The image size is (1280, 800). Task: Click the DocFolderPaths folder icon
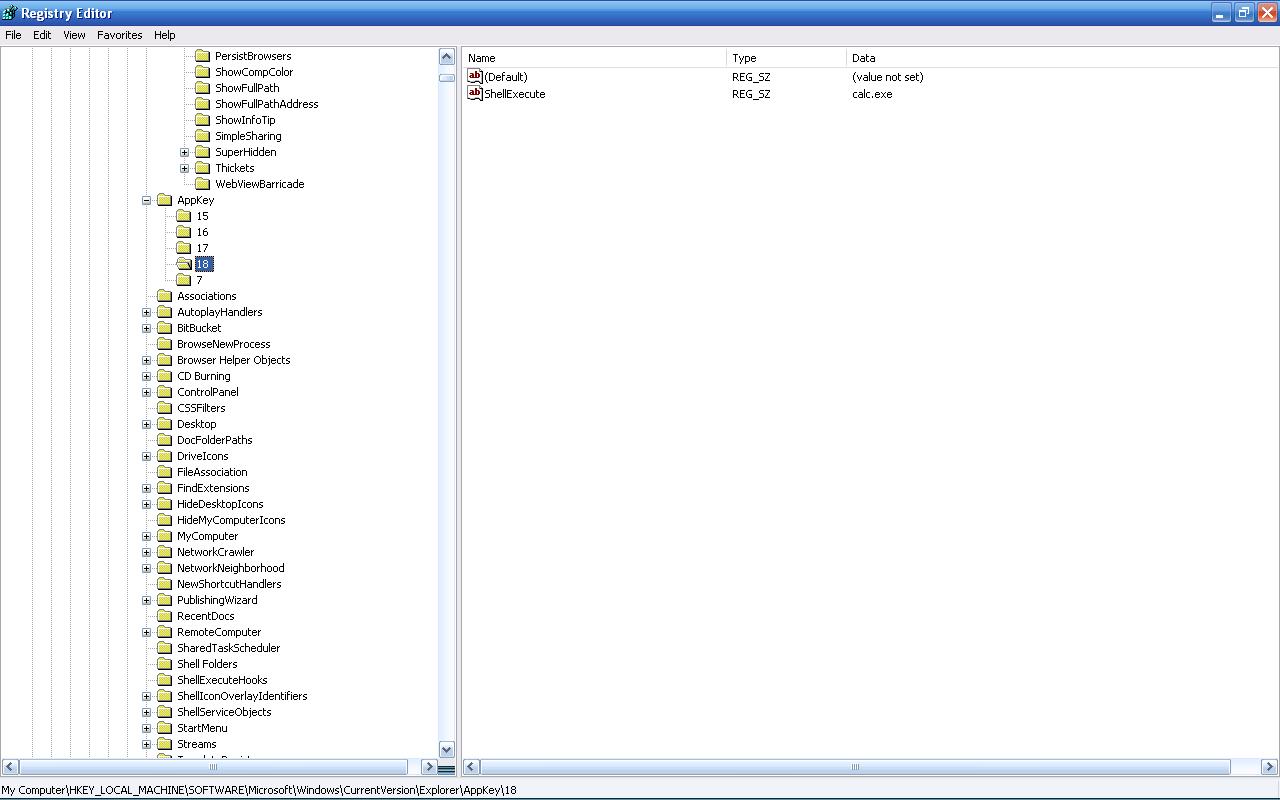pos(165,440)
